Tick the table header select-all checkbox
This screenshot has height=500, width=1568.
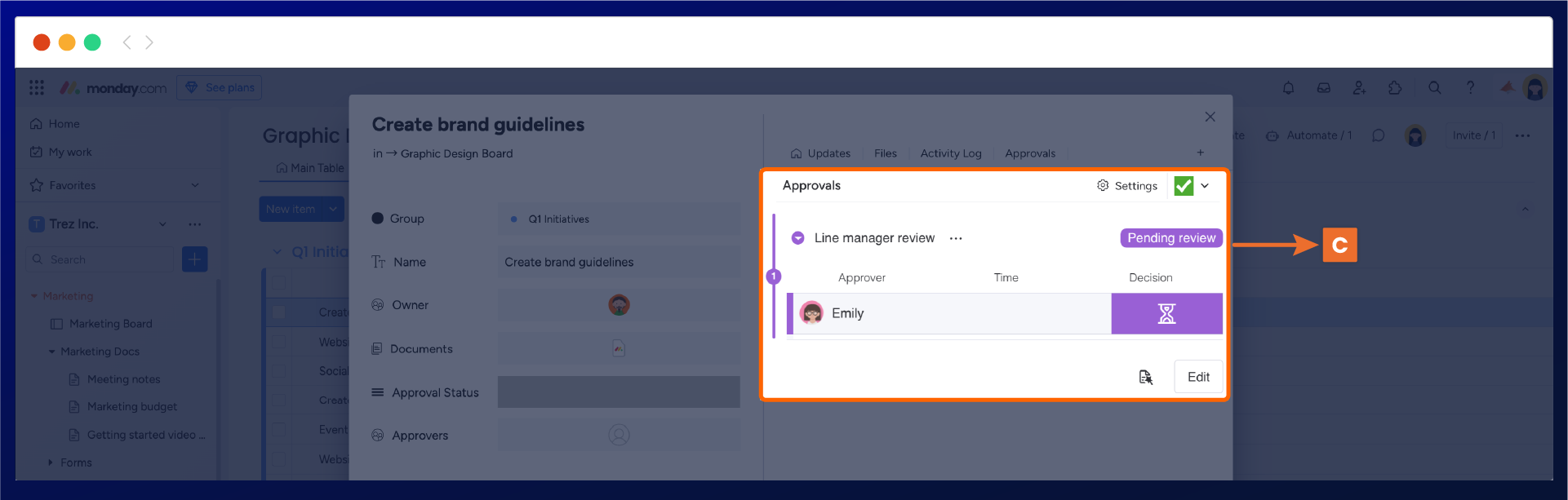click(x=279, y=283)
